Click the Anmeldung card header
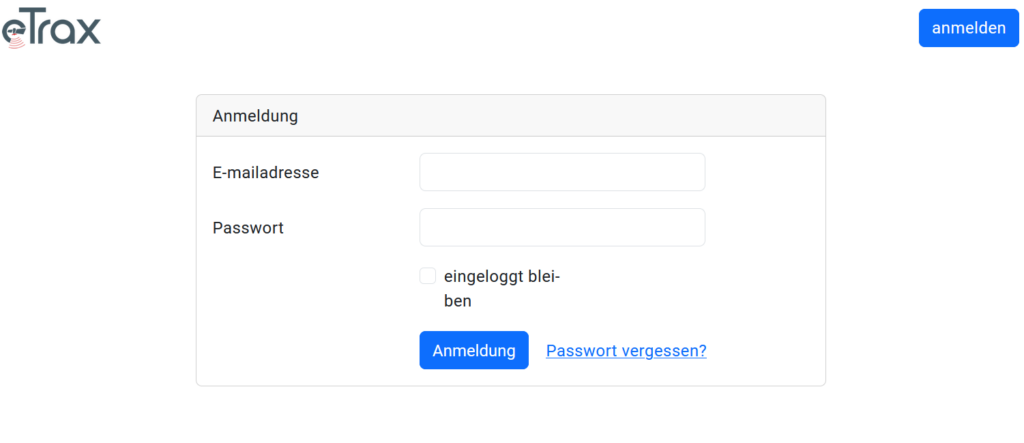Image resolution: width=1024 pixels, height=443 pixels. [511, 116]
